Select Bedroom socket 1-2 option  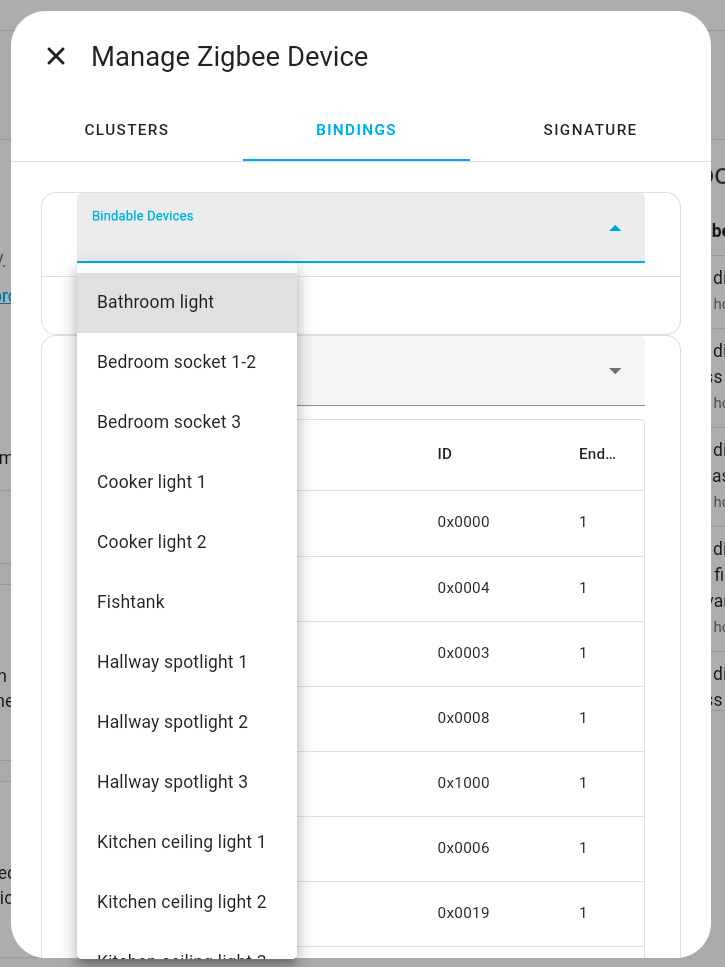click(x=176, y=362)
